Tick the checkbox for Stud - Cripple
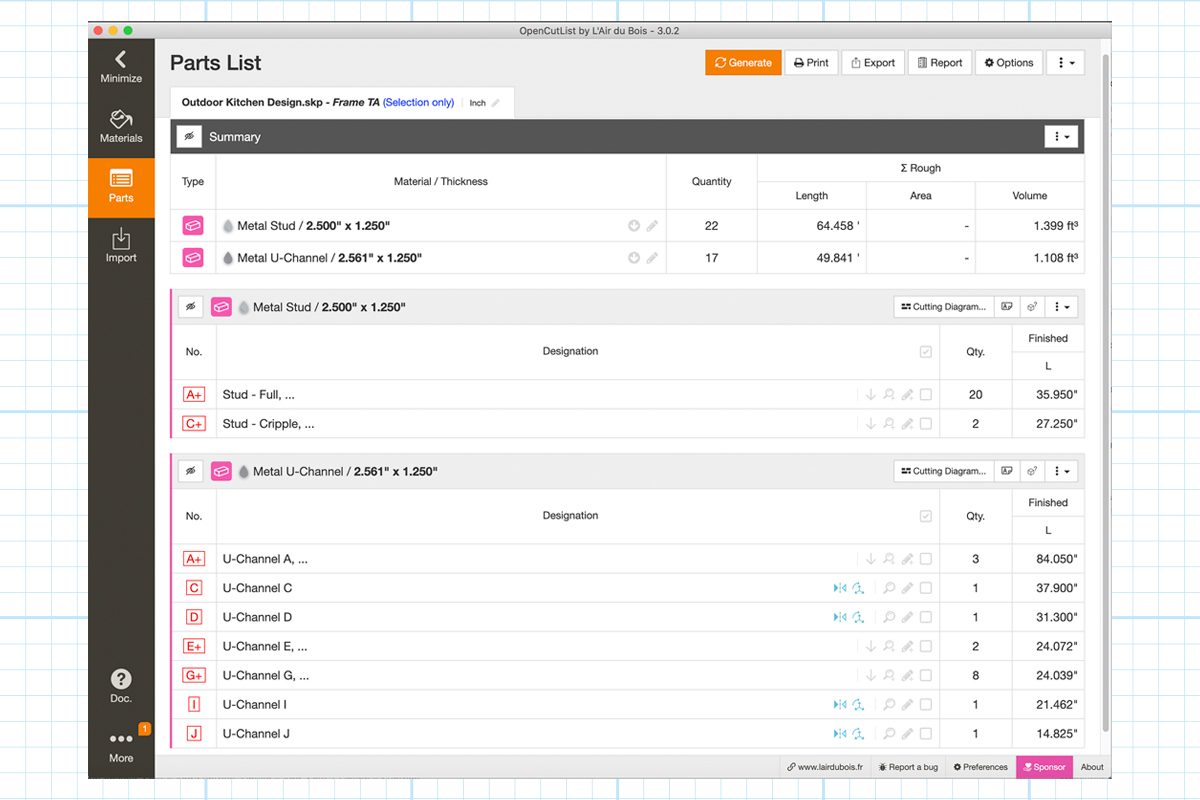1200x800 pixels. [926, 424]
